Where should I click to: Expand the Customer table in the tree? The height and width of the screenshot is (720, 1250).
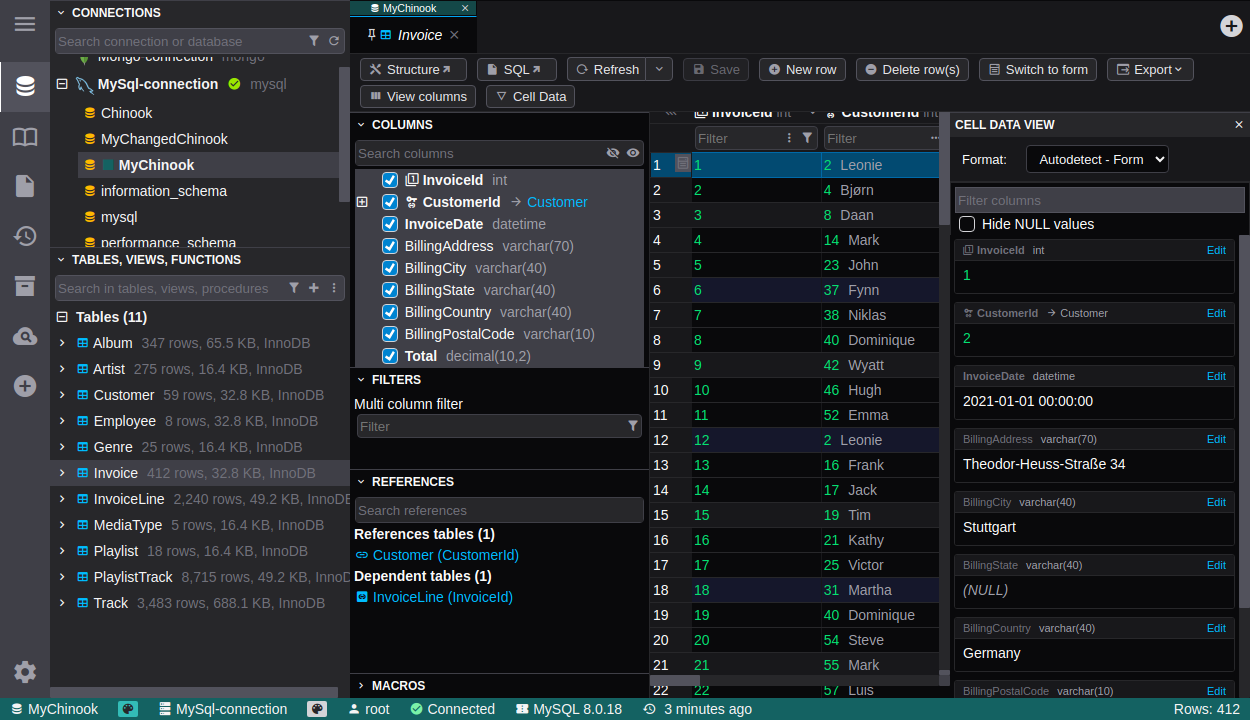62,395
